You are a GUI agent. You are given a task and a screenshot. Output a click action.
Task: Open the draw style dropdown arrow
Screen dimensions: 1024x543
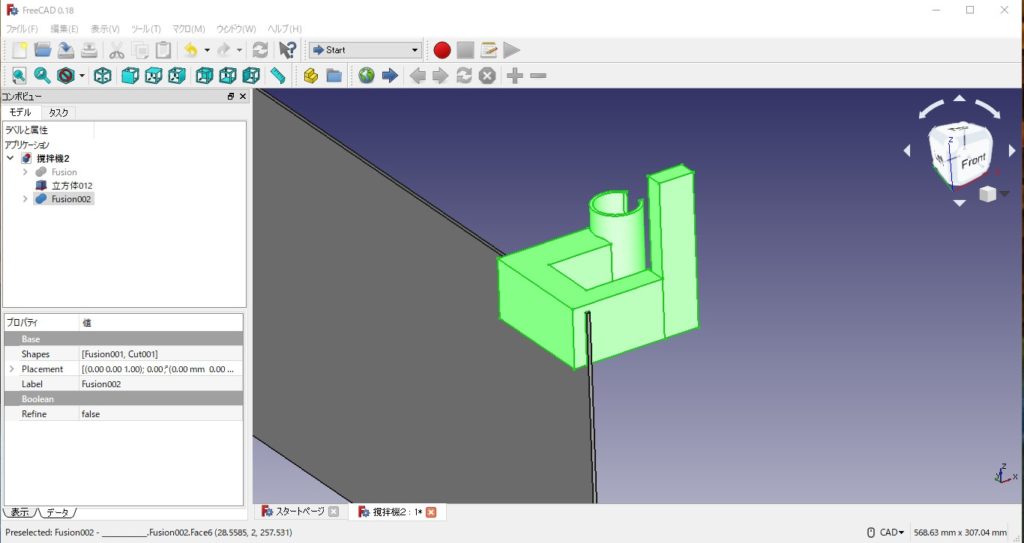pyautogui.click(x=82, y=76)
